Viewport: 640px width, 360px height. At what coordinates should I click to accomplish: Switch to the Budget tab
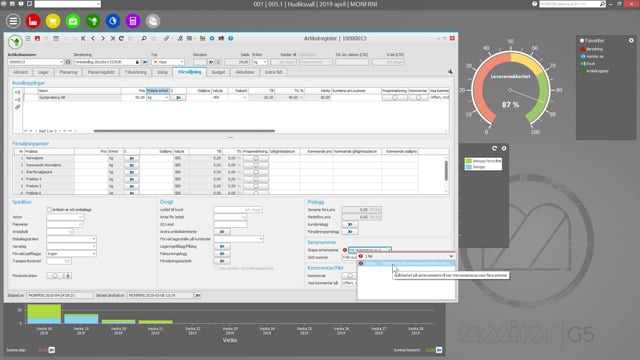click(x=218, y=72)
